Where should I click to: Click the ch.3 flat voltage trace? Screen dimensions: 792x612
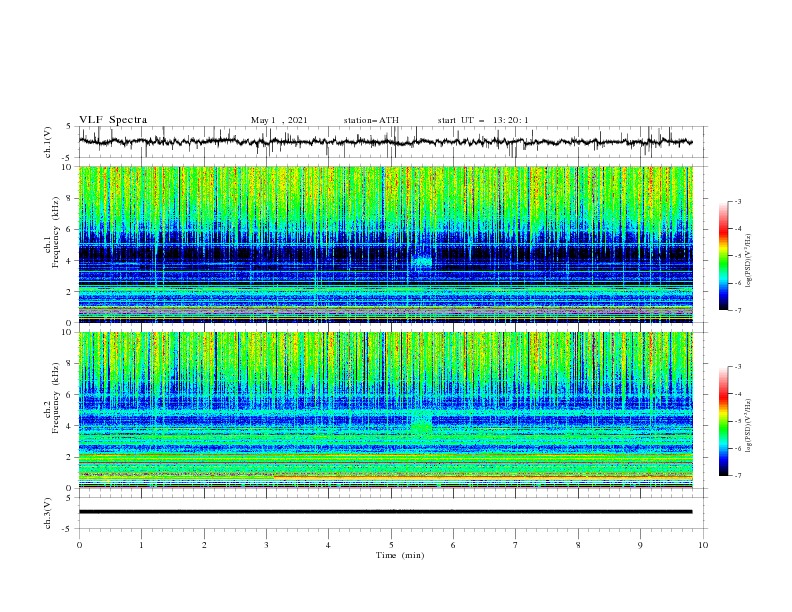pyautogui.click(x=385, y=512)
